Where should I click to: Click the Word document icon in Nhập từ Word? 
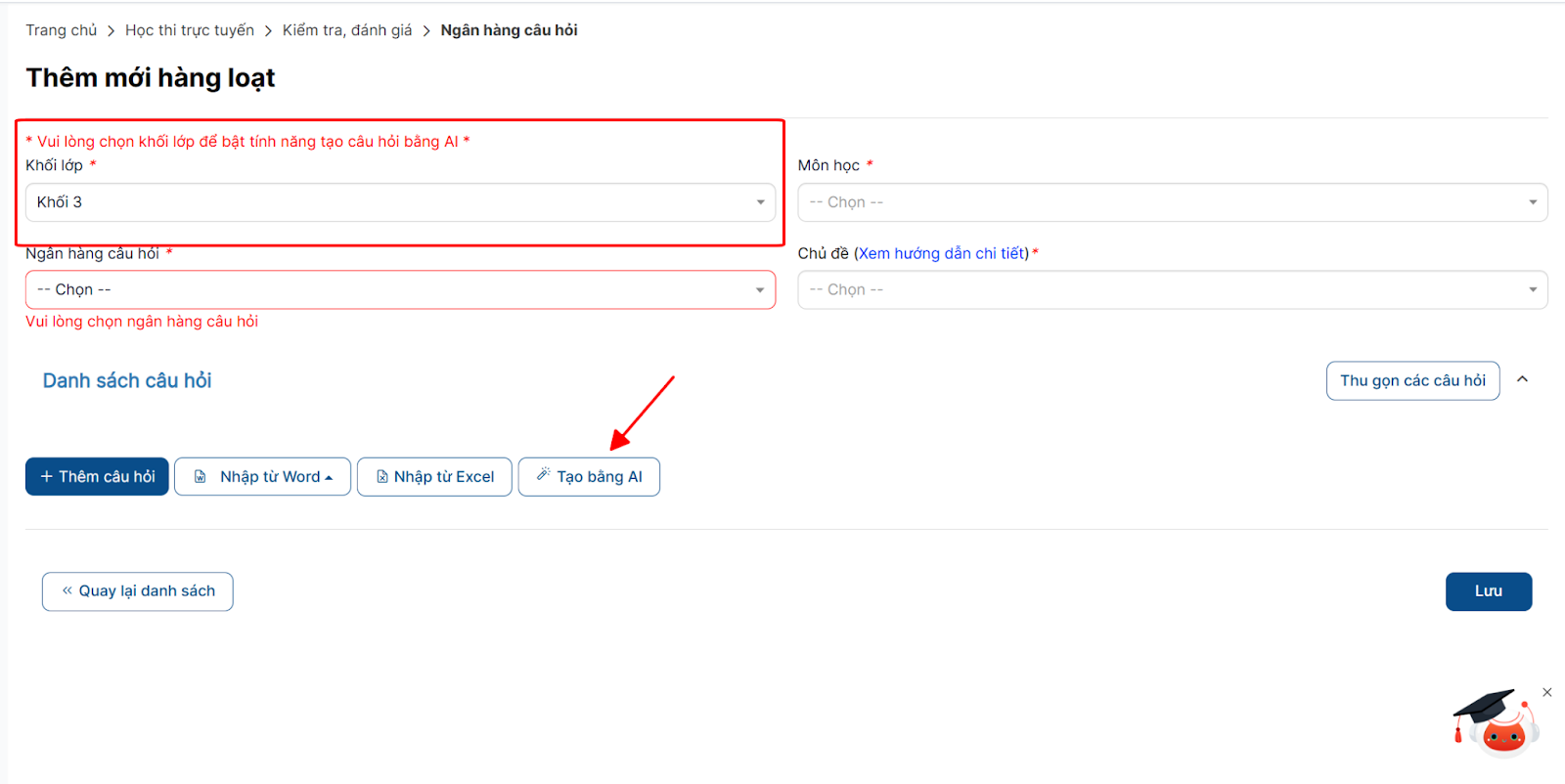201,477
